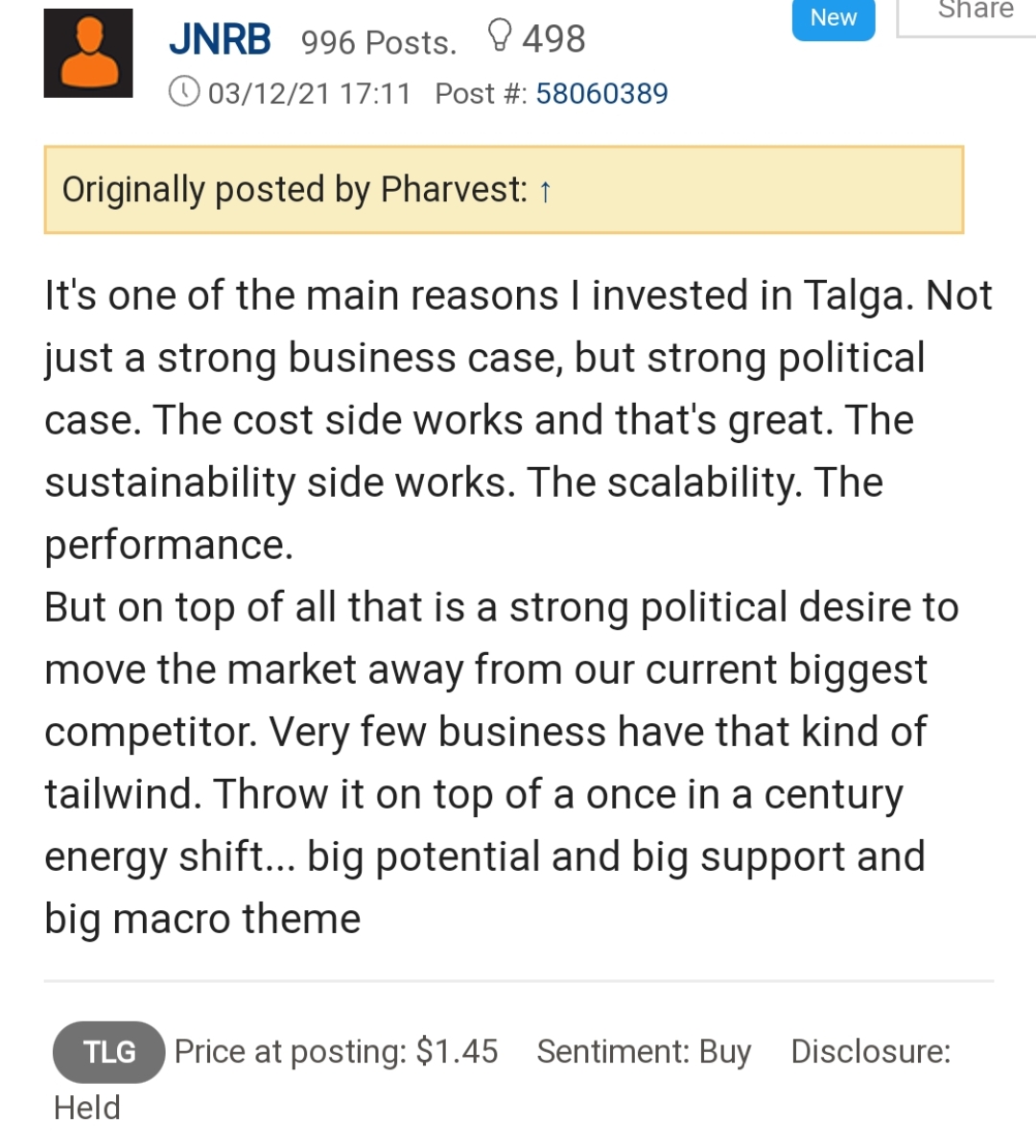This screenshot has height=1148, width=1036.
Task: Click the blue New badge
Action: pos(834,17)
